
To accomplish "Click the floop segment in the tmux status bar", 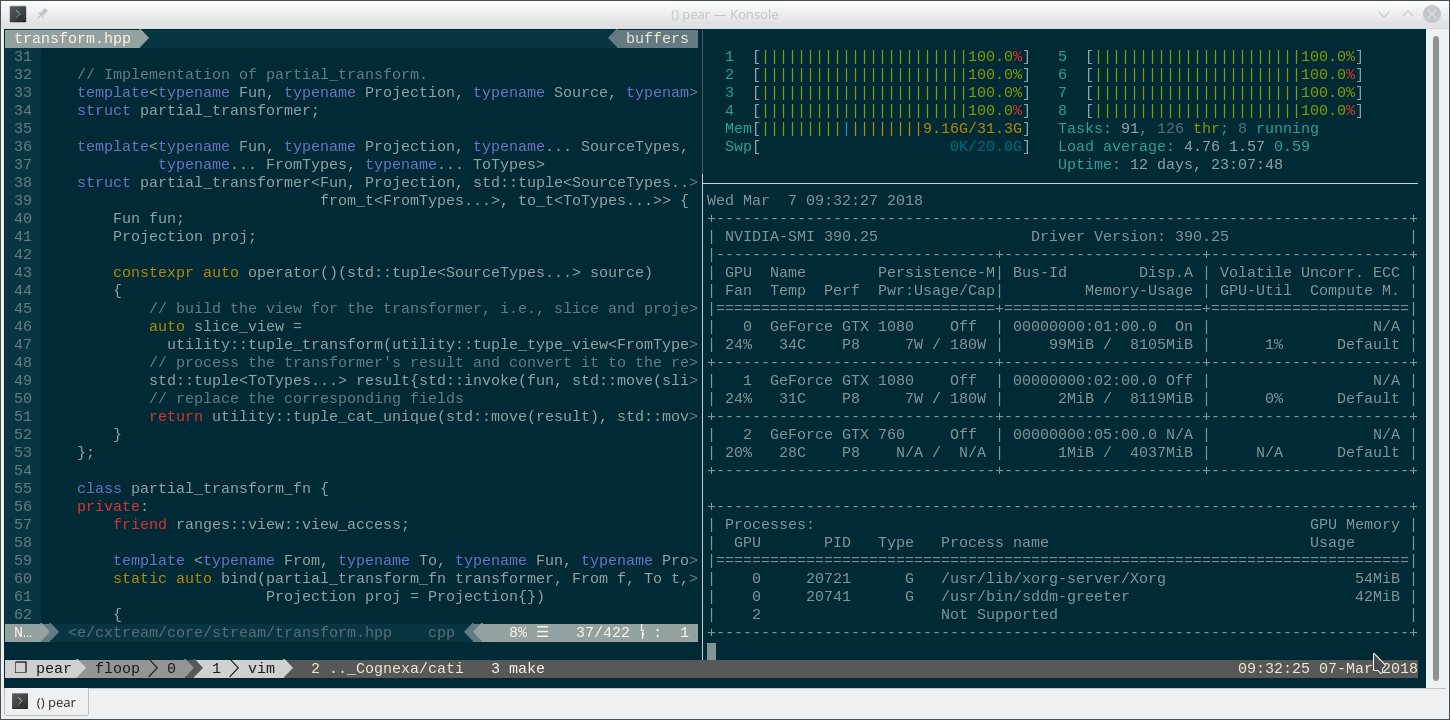I will coord(118,668).
